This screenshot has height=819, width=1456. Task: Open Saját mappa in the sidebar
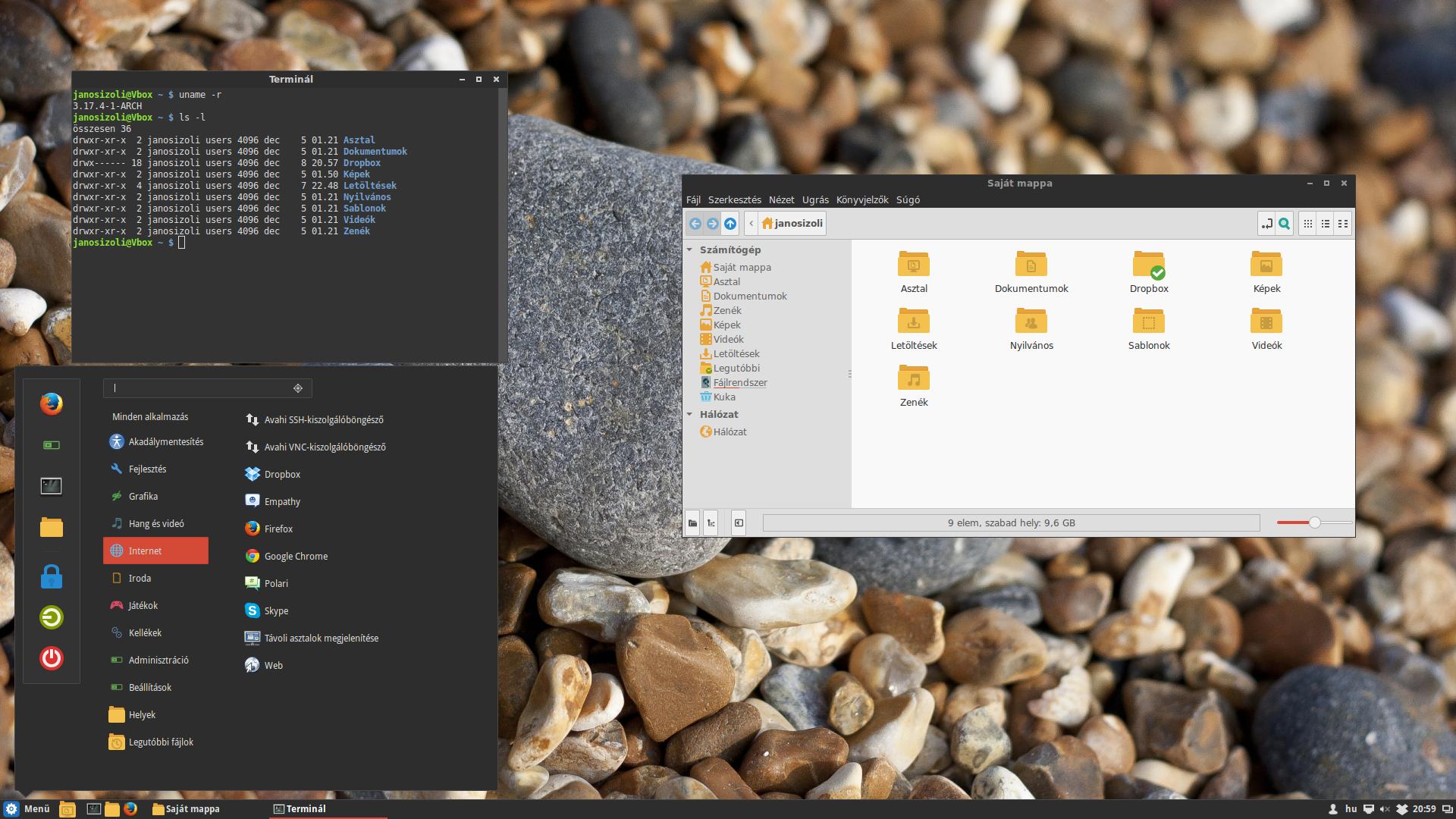pyautogui.click(x=736, y=267)
